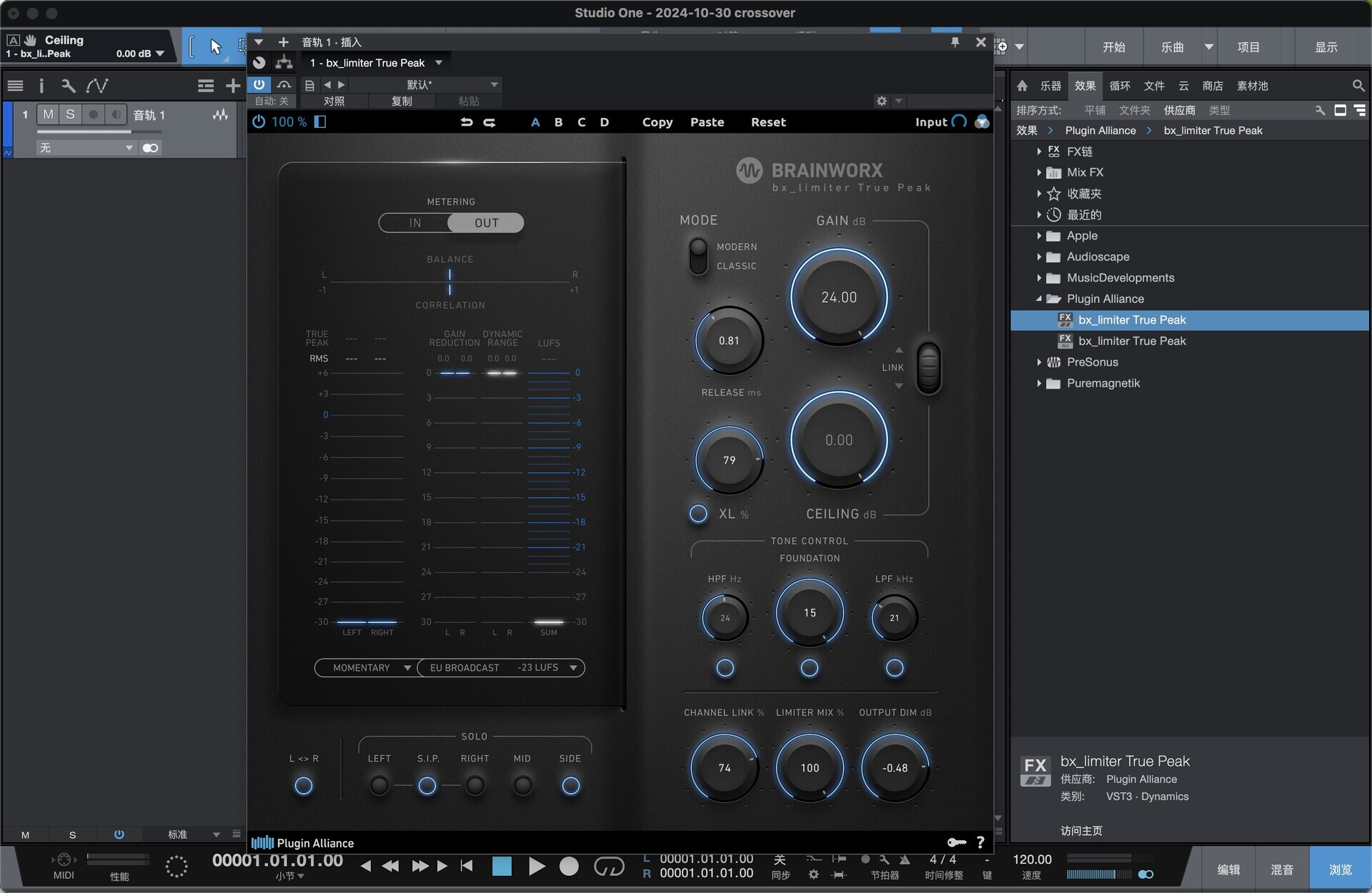The height and width of the screenshot is (893, 1372).
Task: Show automation curve icon
Action: [x=96, y=86]
